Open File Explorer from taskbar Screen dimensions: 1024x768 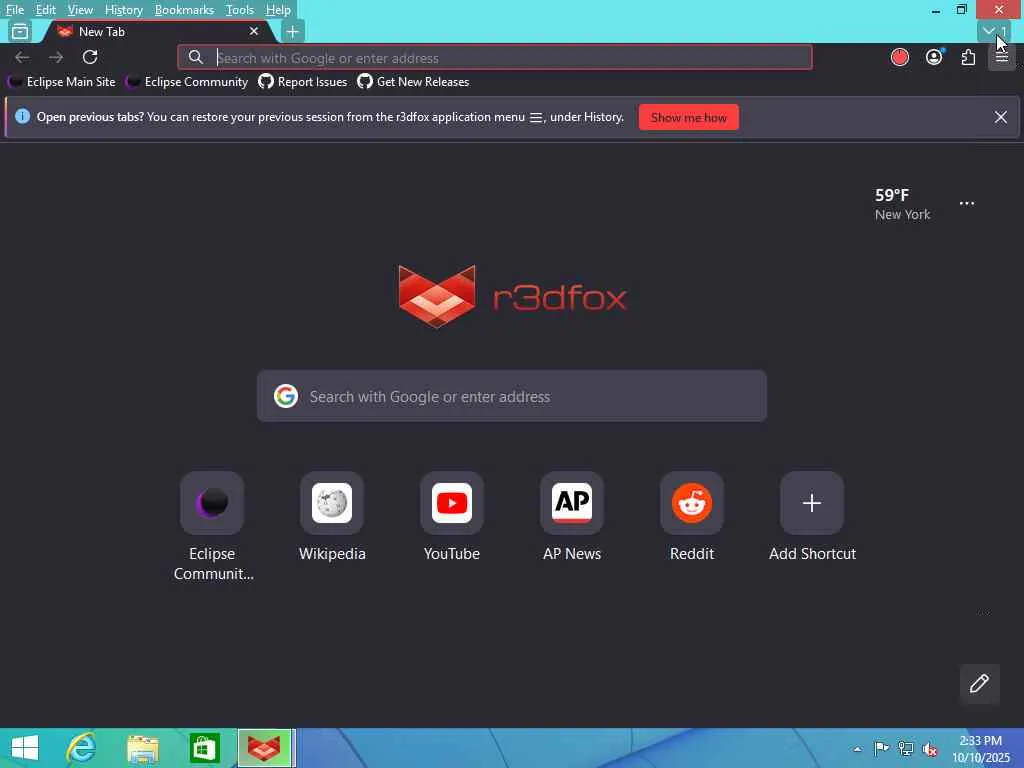143,748
